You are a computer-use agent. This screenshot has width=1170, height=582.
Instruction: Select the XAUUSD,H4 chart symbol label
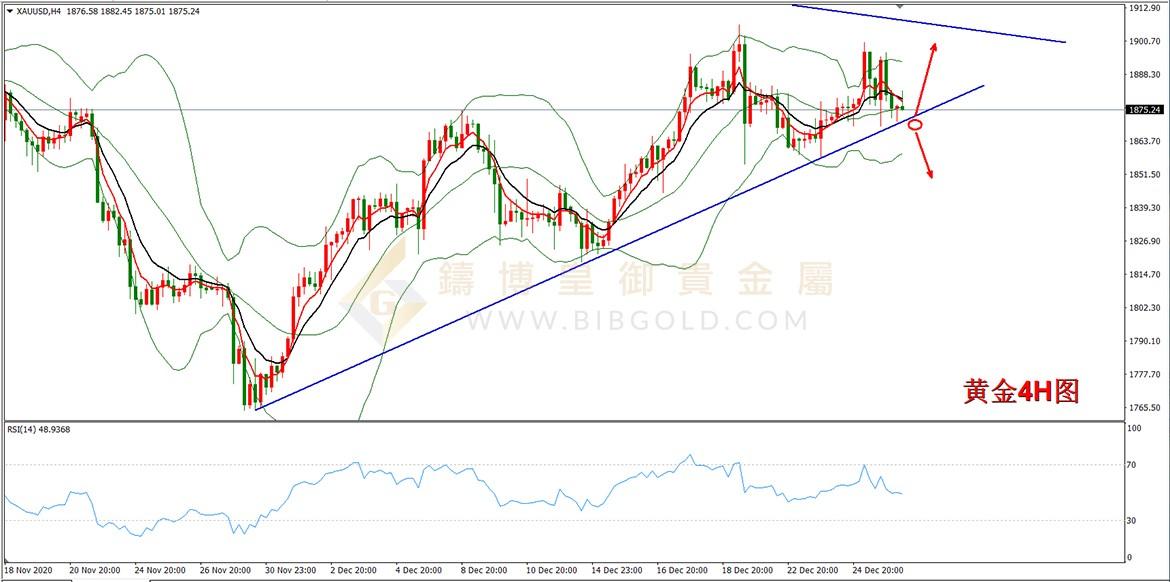(37, 11)
